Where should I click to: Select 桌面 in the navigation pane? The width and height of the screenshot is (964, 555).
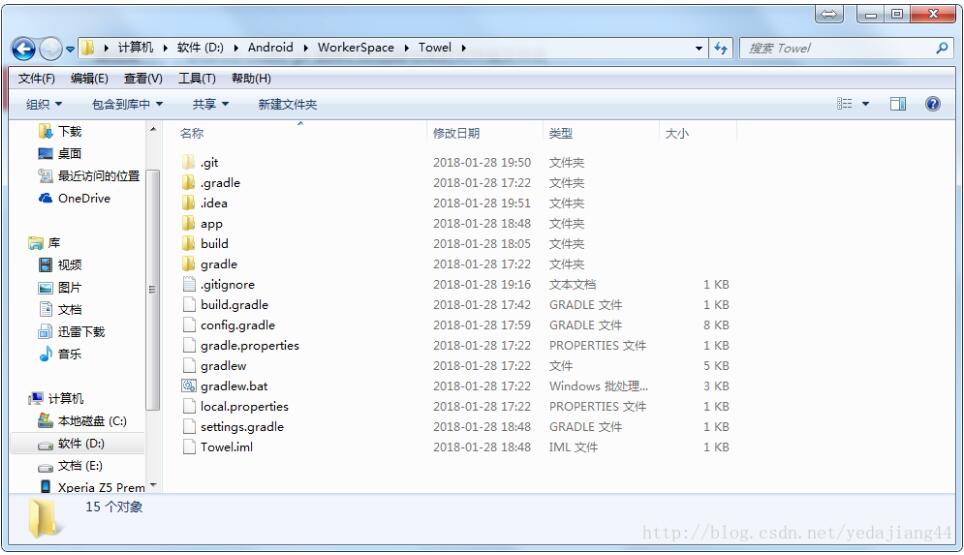(x=60, y=154)
